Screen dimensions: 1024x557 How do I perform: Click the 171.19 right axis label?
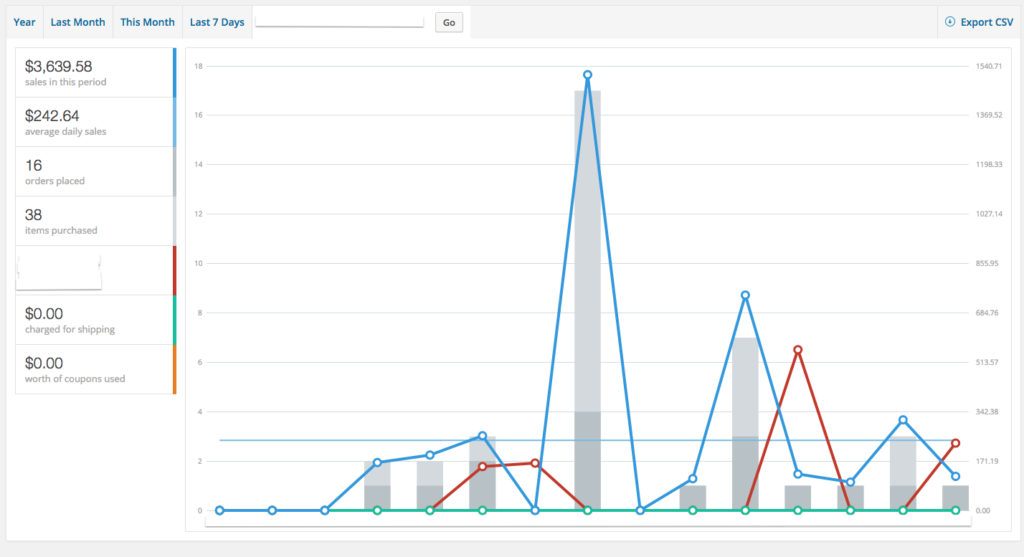pos(987,461)
